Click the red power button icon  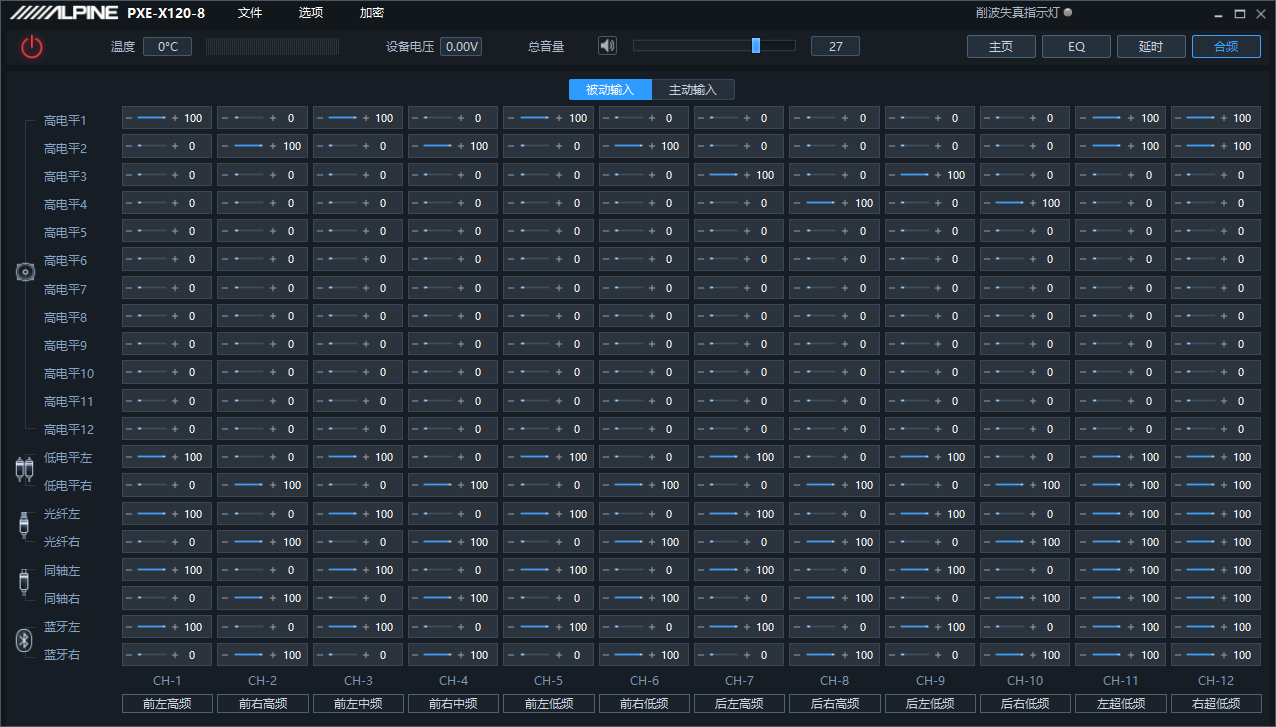click(32, 46)
